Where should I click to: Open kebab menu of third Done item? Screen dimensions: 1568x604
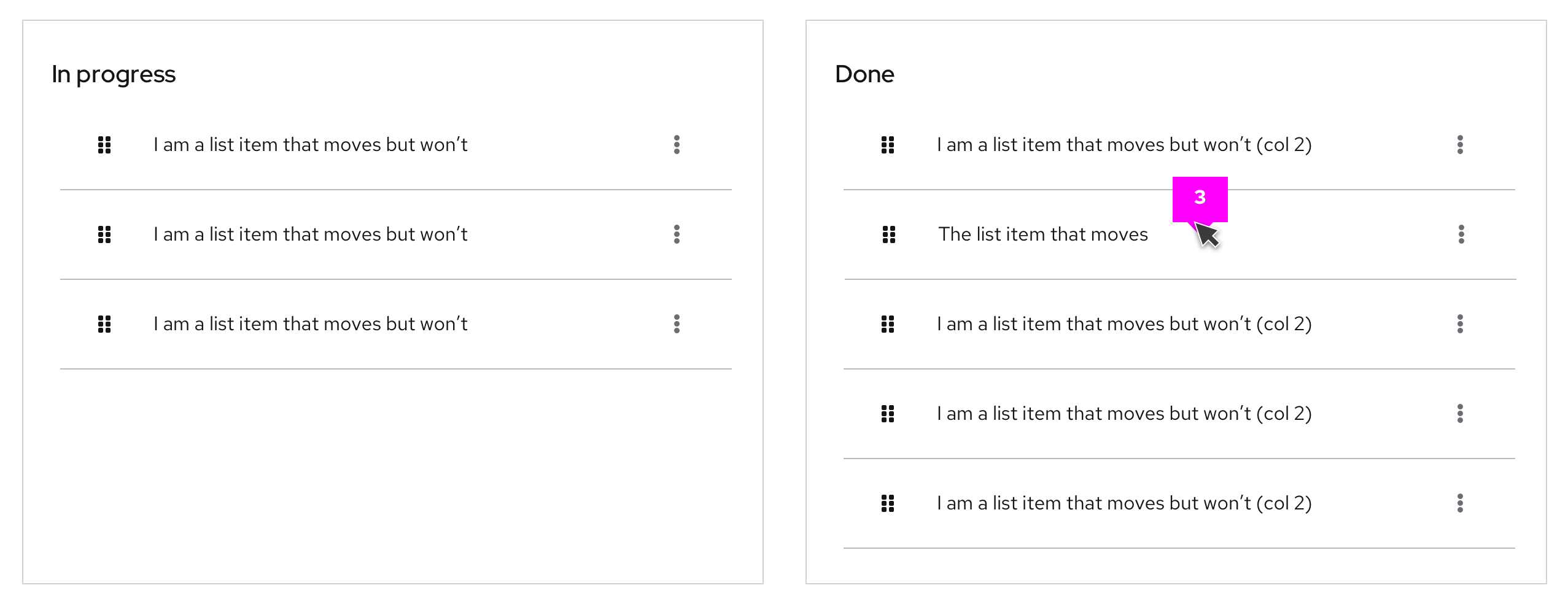pos(1460,324)
